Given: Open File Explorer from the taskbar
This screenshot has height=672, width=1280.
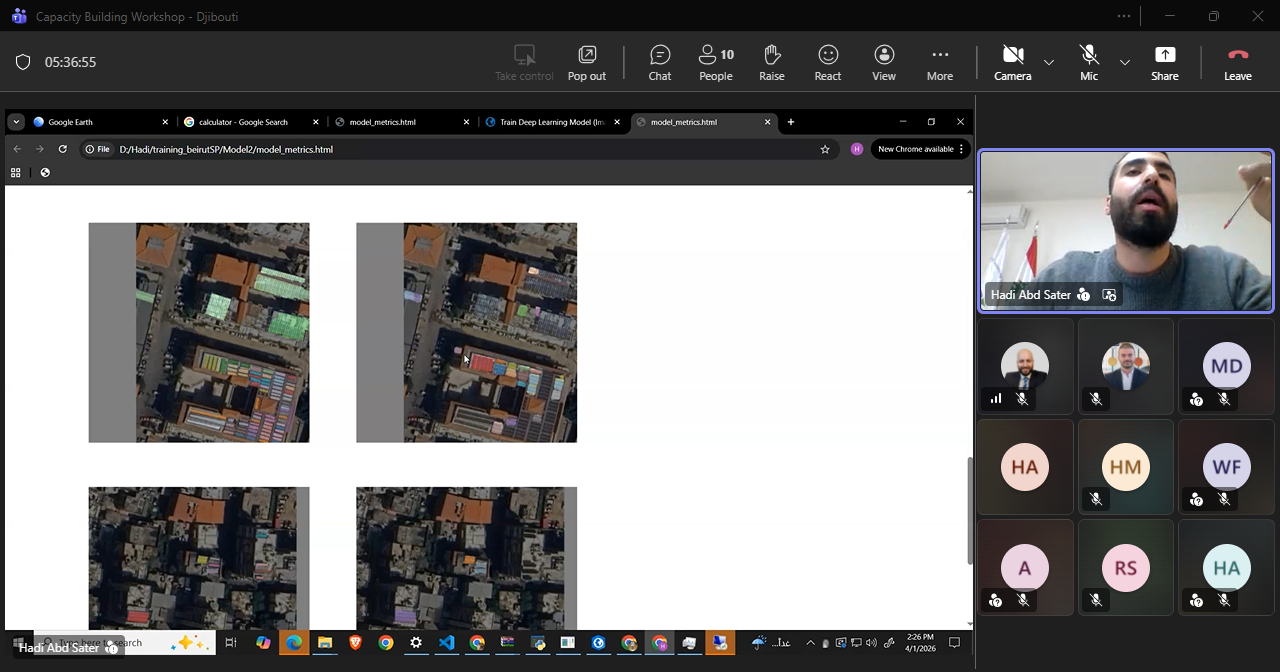Looking at the screenshot, I should click(x=325, y=643).
